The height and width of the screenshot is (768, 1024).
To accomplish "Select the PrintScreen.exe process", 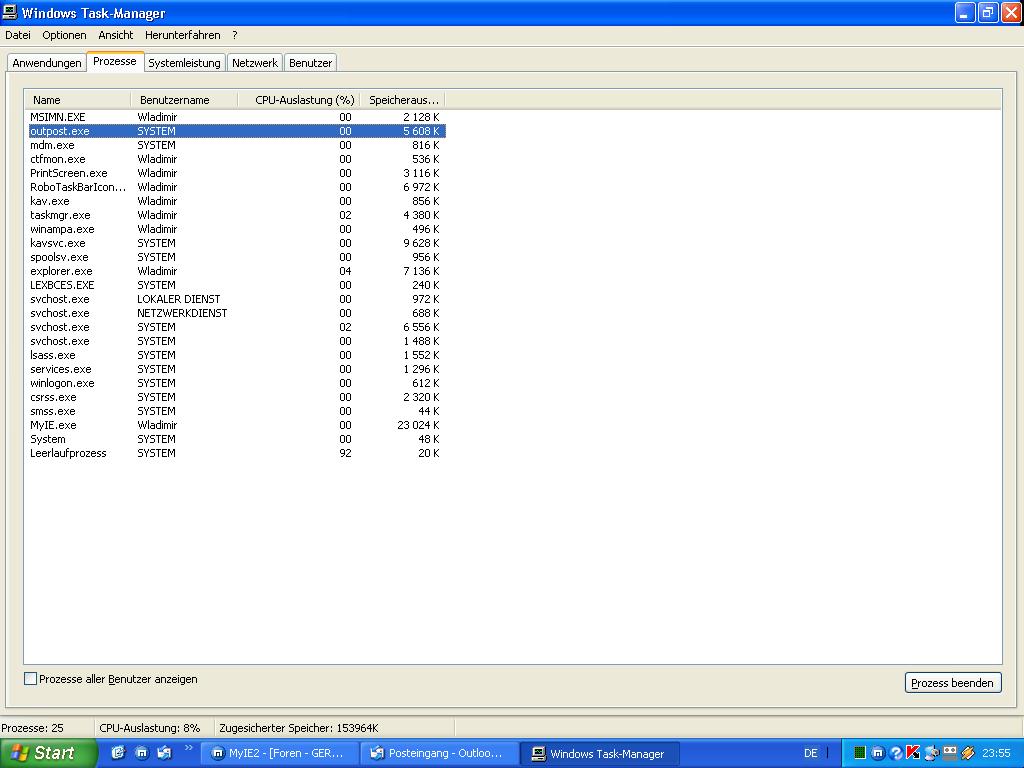I will (x=236, y=173).
